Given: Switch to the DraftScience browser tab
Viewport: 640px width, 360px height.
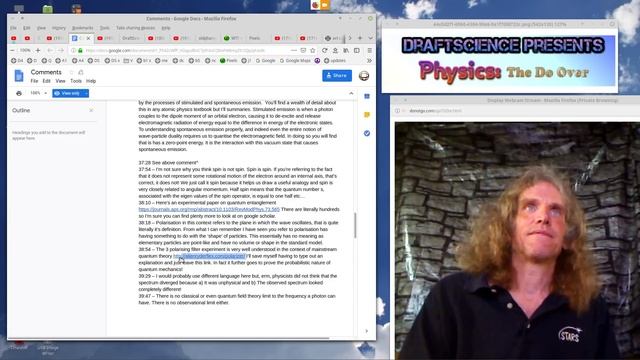Looking at the screenshot, I should click(131, 38).
